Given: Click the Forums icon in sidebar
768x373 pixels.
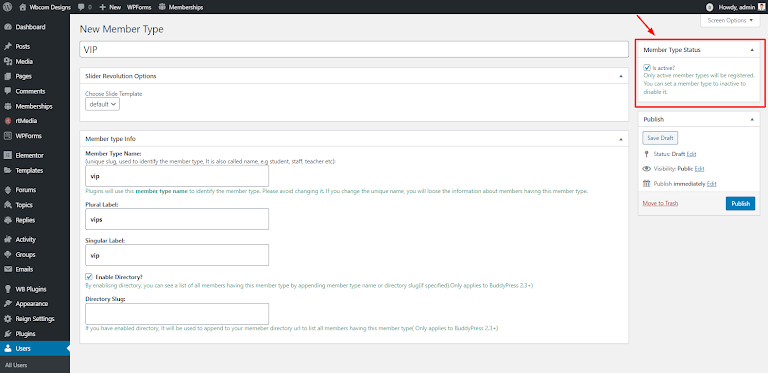Looking at the screenshot, I should point(7,190).
